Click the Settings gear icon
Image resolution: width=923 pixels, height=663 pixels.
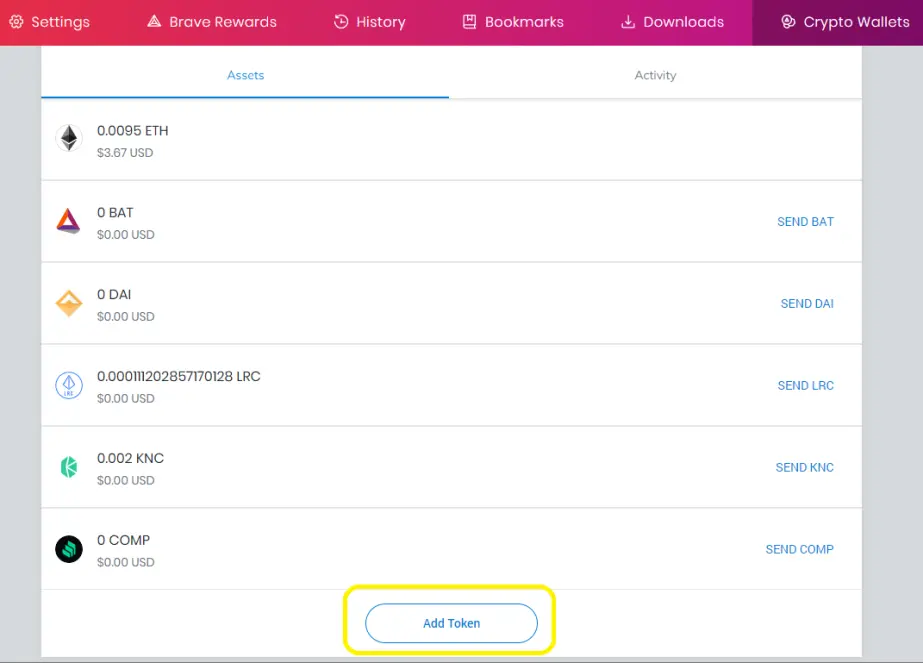16,22
